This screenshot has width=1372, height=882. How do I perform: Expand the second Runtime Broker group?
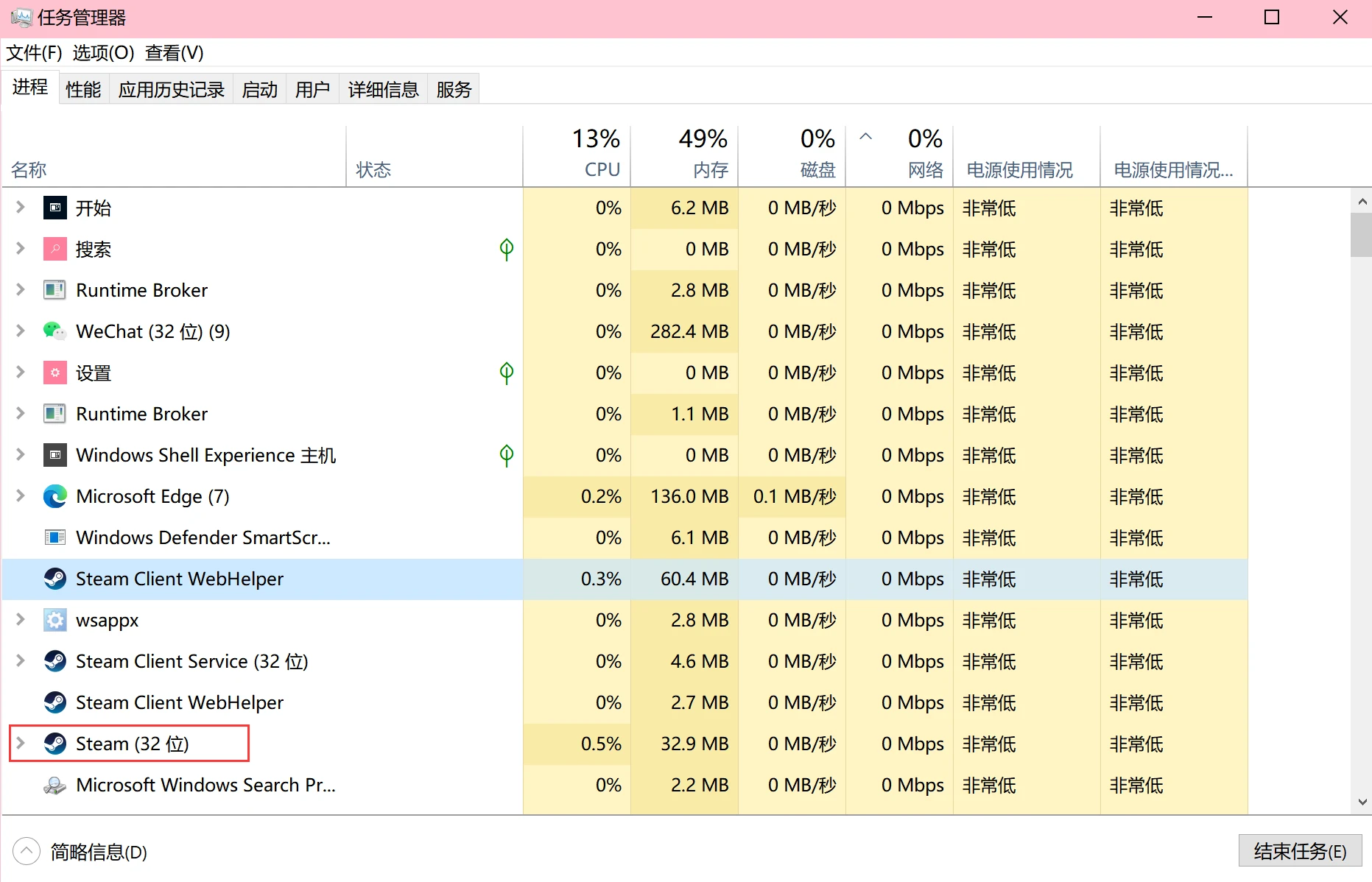[x=21, y=414]
